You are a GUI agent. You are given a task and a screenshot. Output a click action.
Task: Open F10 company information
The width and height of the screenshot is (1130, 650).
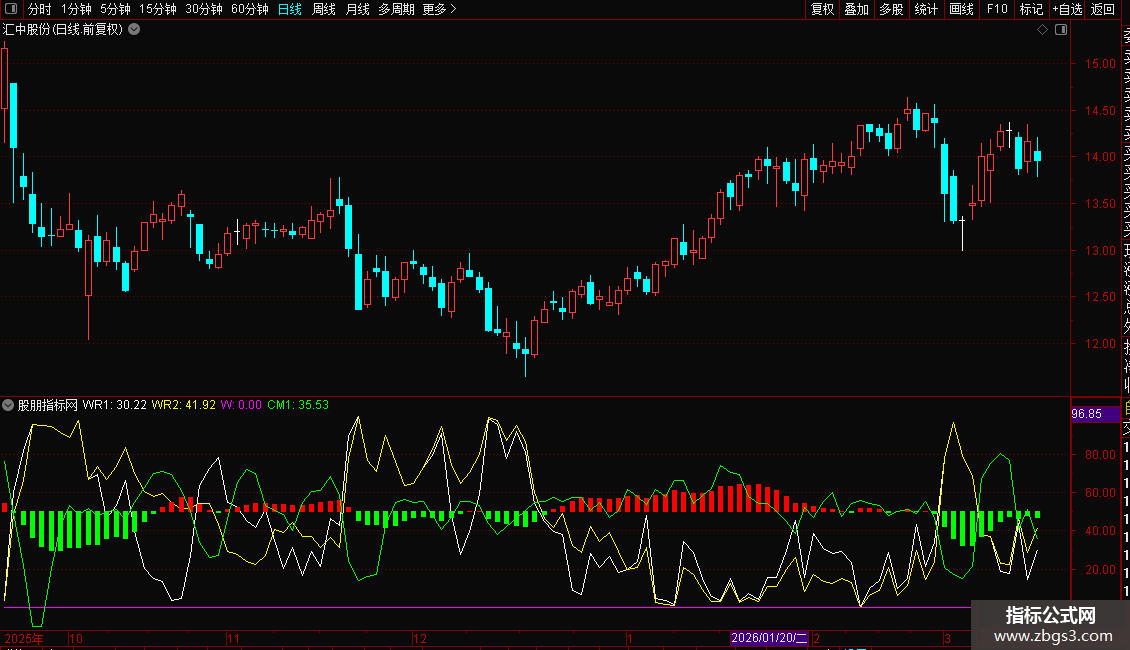point(997,10)
